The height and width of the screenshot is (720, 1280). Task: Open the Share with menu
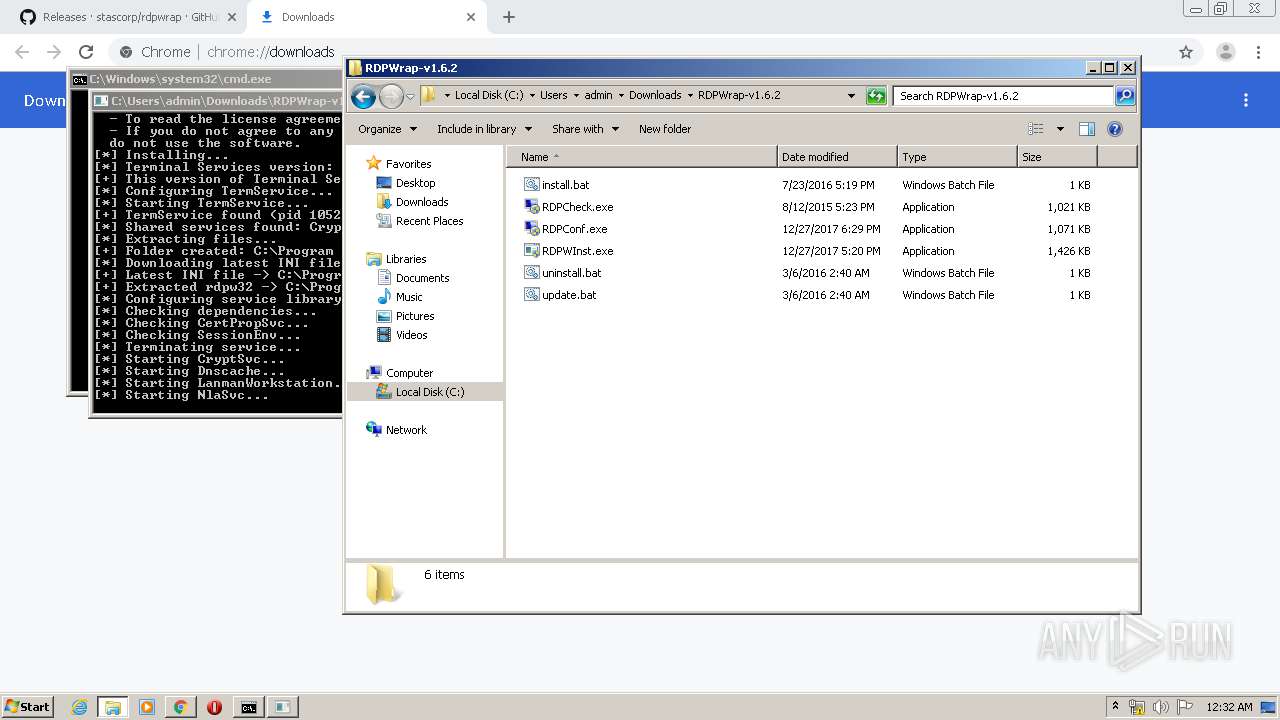tap(585, 129)
